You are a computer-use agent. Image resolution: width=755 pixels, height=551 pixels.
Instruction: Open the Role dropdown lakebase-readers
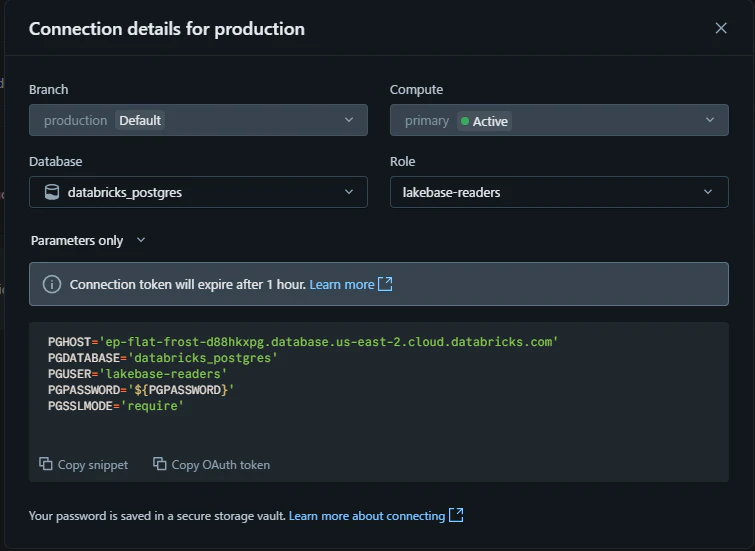pyautogui.click(x=559, y=192)
